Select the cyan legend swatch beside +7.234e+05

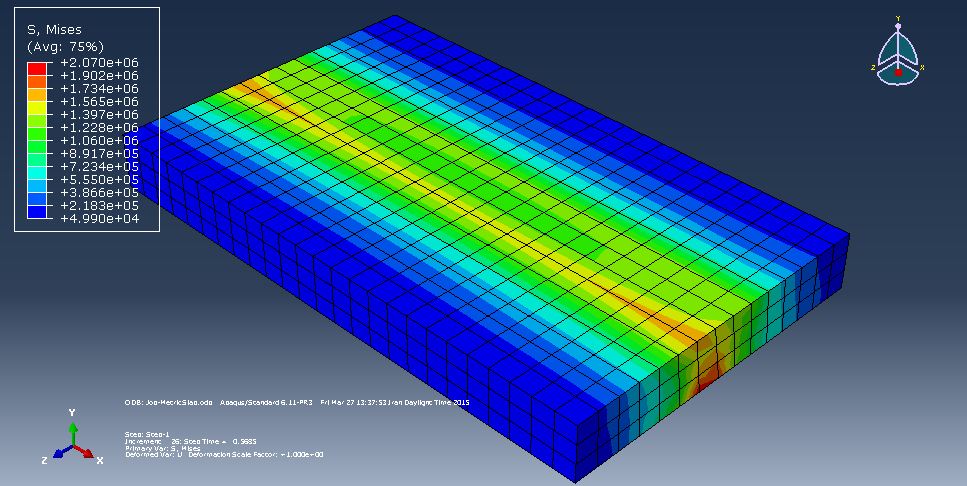point(36,173)
